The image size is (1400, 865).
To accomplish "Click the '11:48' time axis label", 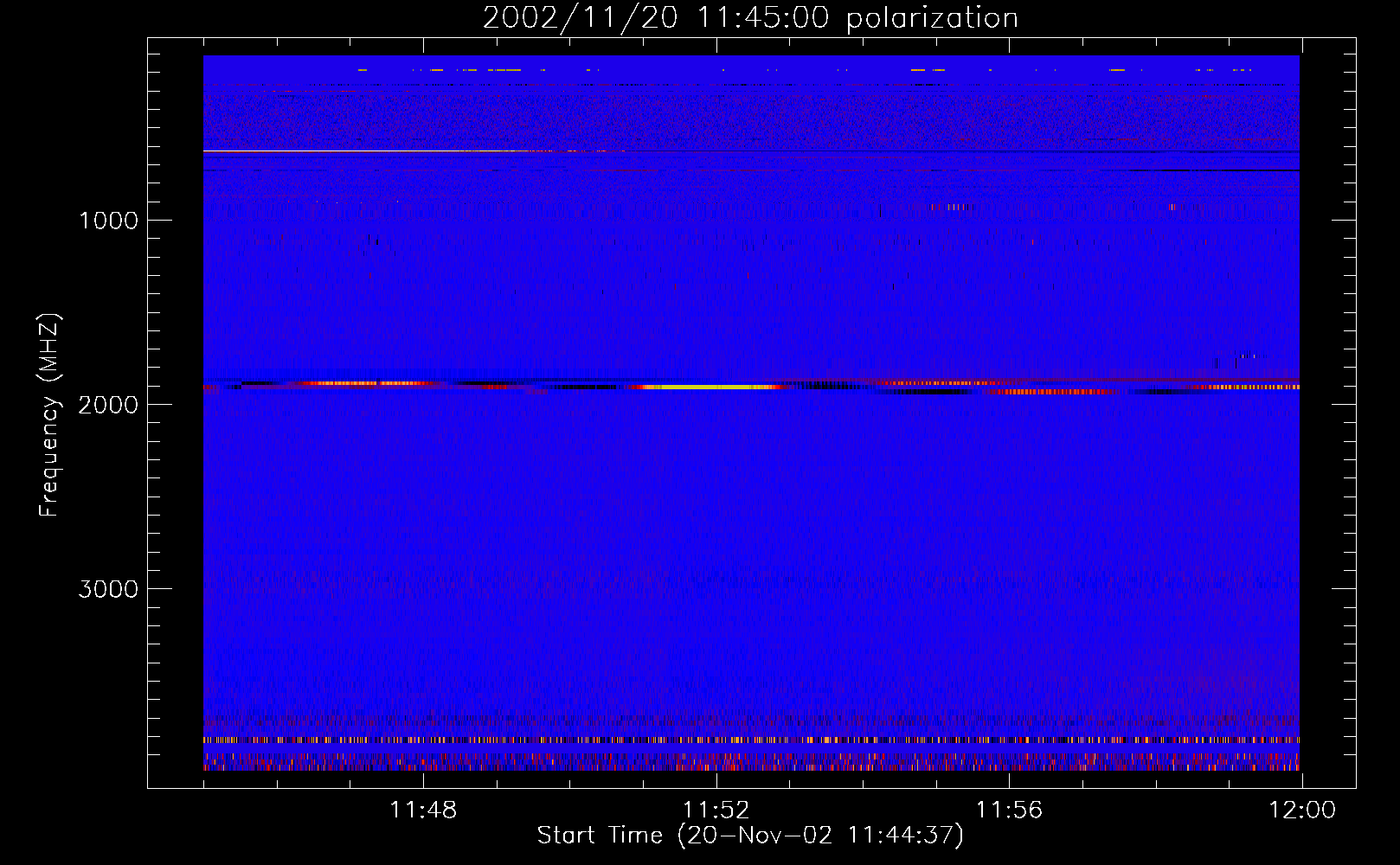I will click(423, 811).
